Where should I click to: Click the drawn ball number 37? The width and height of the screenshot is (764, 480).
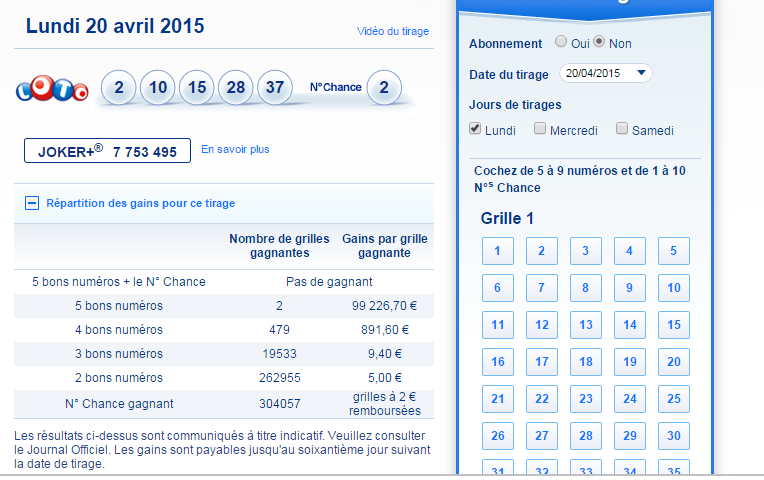[275, 88]
